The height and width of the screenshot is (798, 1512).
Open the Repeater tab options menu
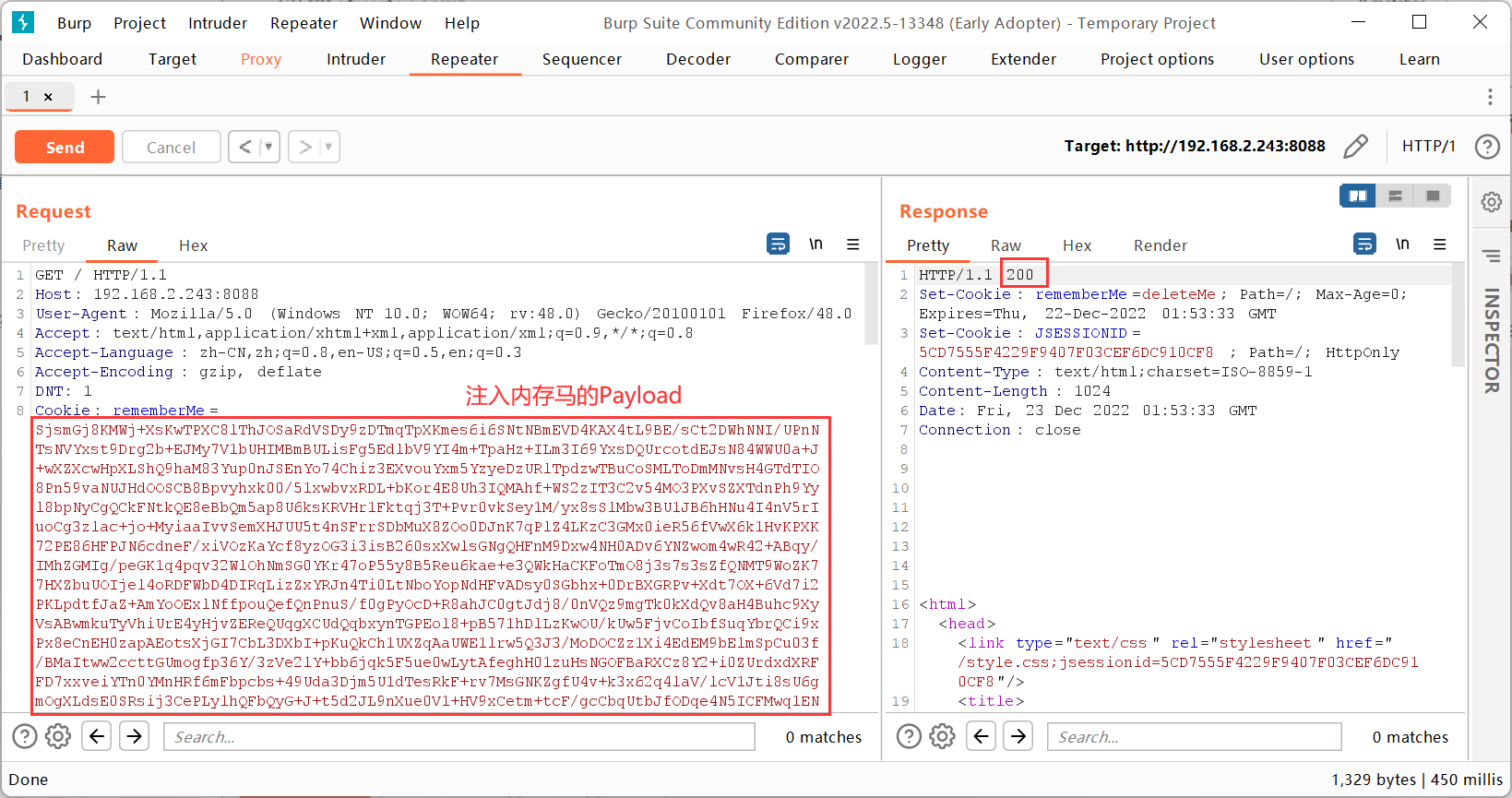click(1489, 97)
